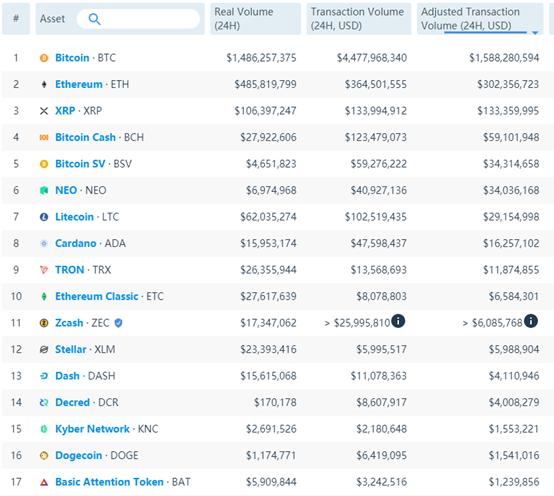The image size is (554, 496).
Task: Open the Dogecoin asset link
Action: pos(78,455)
